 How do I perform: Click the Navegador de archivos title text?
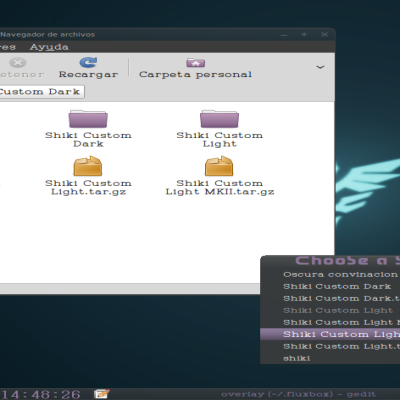click(x=48, y=34)
